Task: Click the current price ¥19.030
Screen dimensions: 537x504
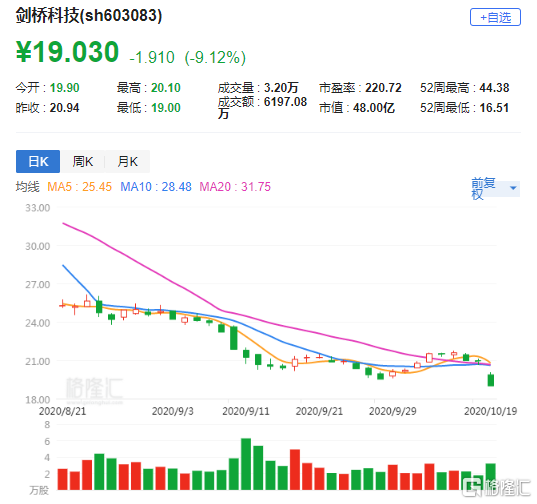Action: [67, 52]
